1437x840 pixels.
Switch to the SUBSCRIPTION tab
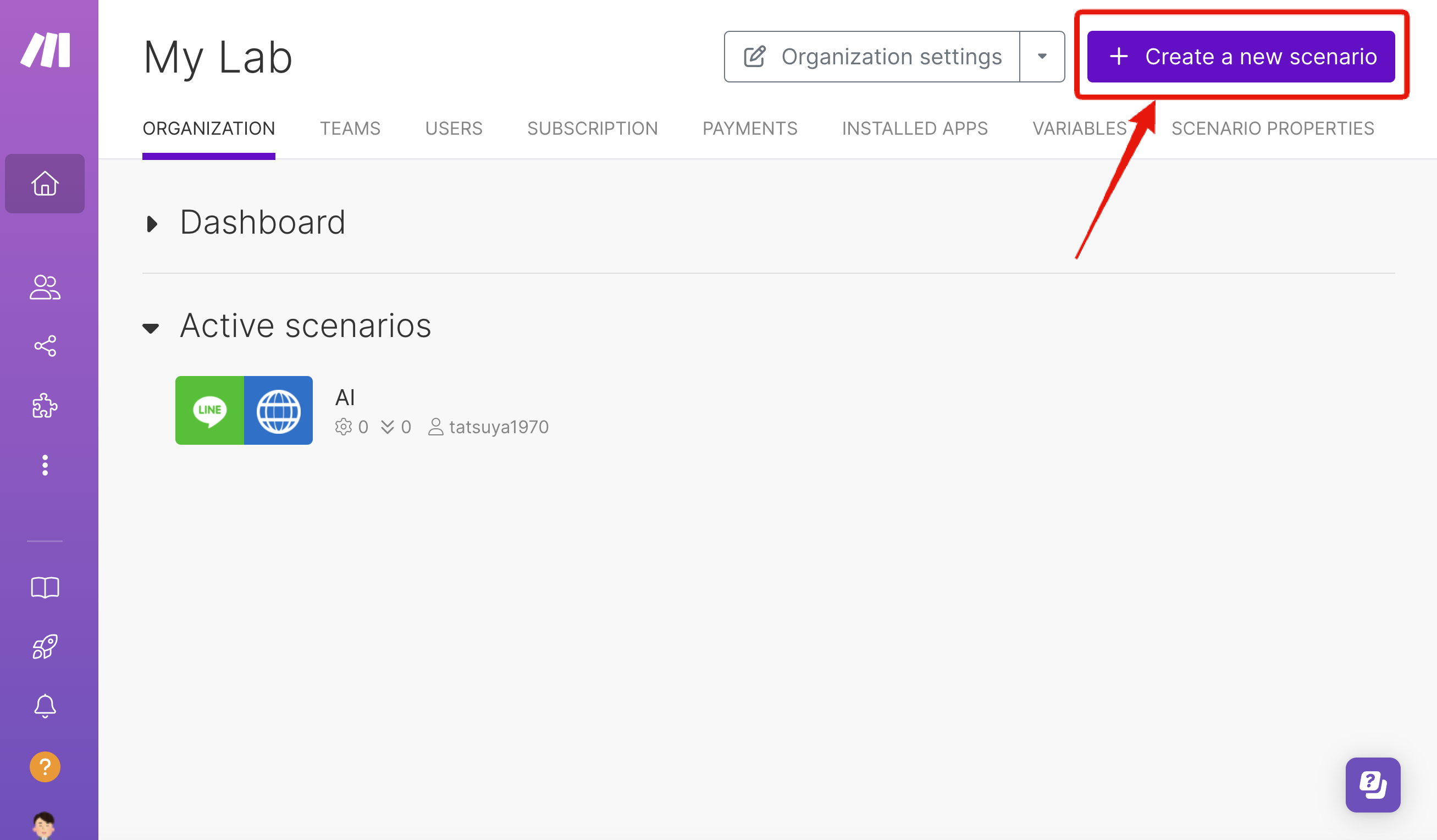coord(592,128)
